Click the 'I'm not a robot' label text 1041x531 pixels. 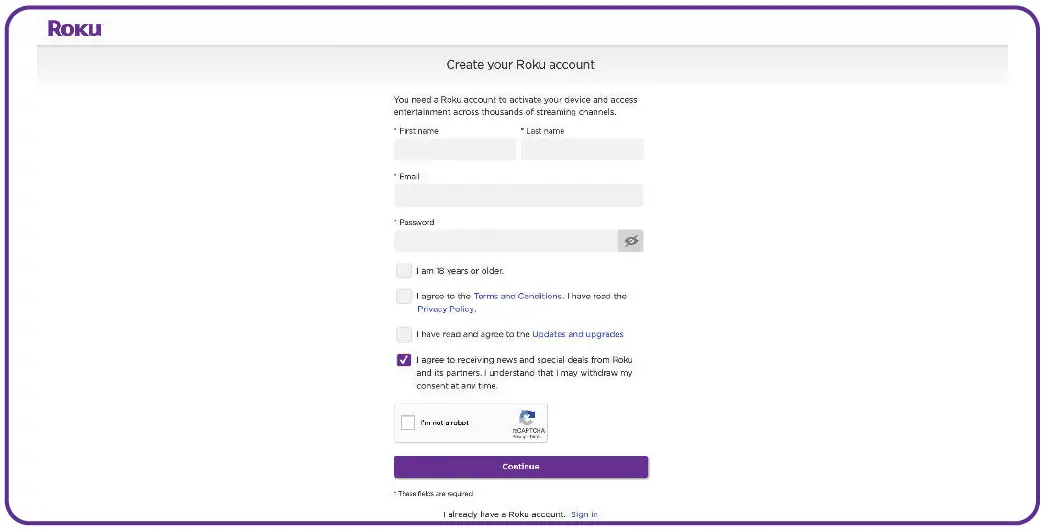(444, 423)
